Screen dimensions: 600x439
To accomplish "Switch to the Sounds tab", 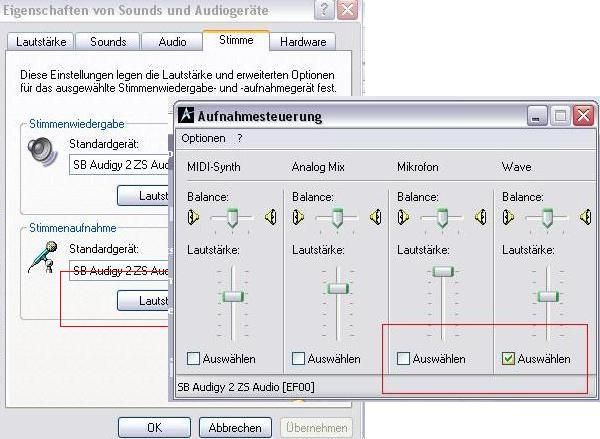I will tap(108, 42).
